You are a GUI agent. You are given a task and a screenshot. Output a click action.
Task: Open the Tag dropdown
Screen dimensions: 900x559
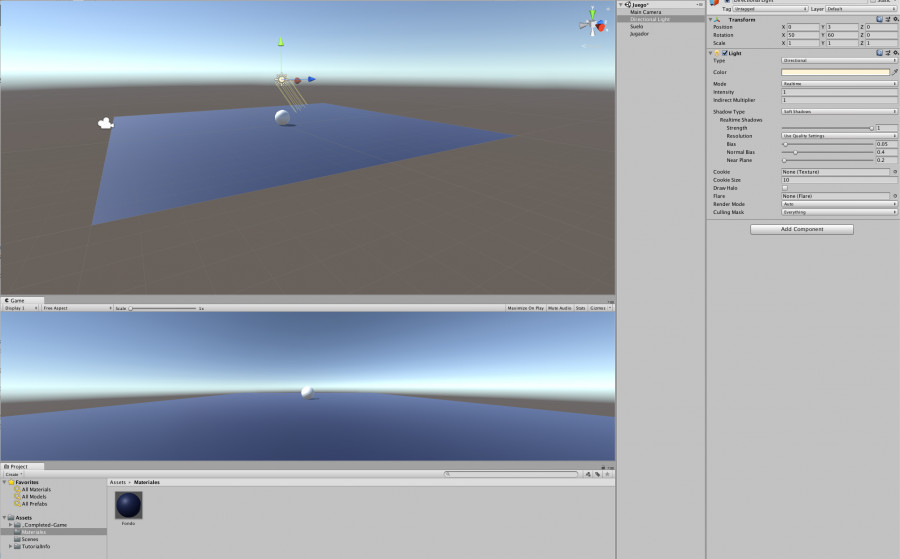pos(771,9)
